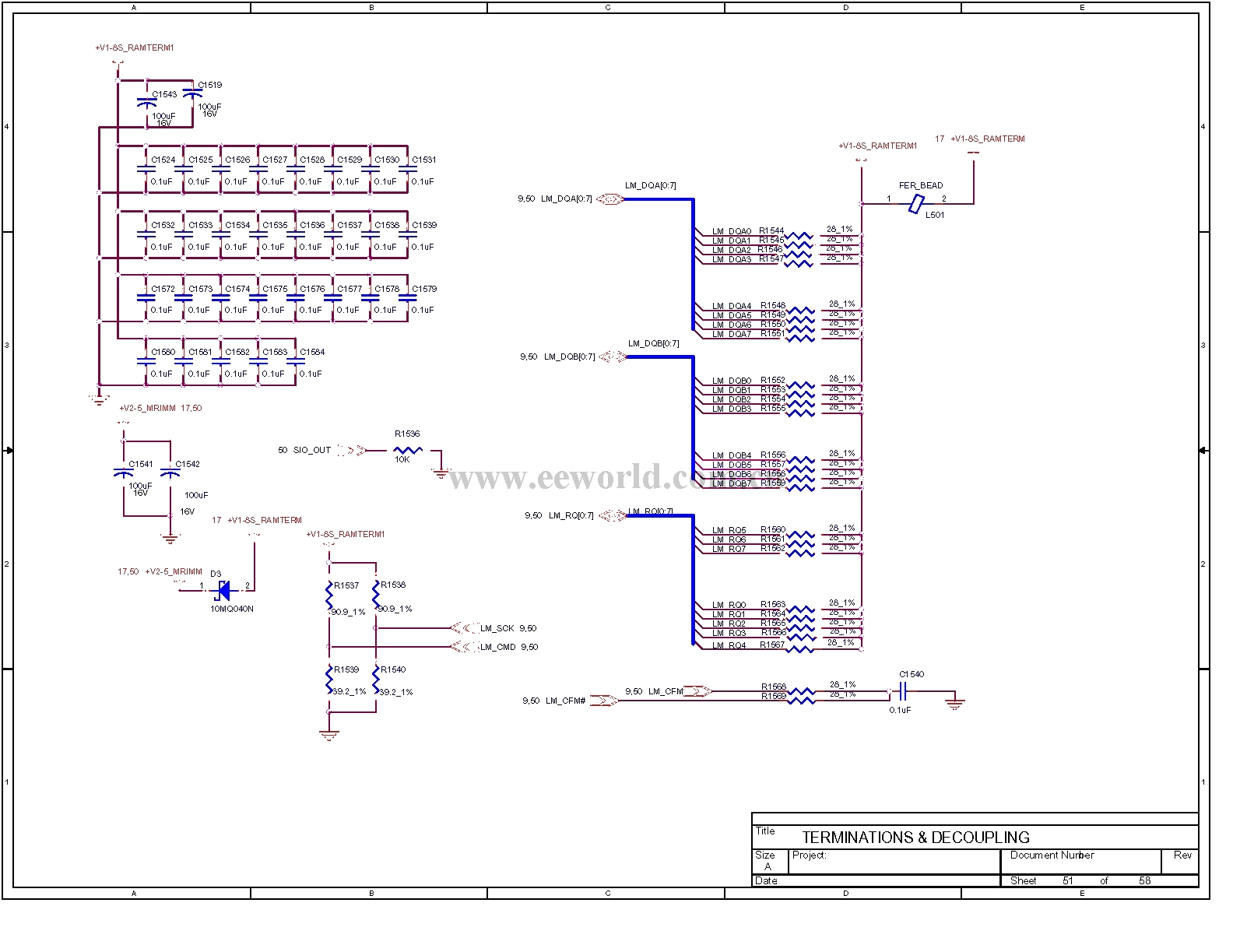1233x952 pixels.
Task: Select the 'C1582' capacitor label
Action: click(x=237, y=352)
